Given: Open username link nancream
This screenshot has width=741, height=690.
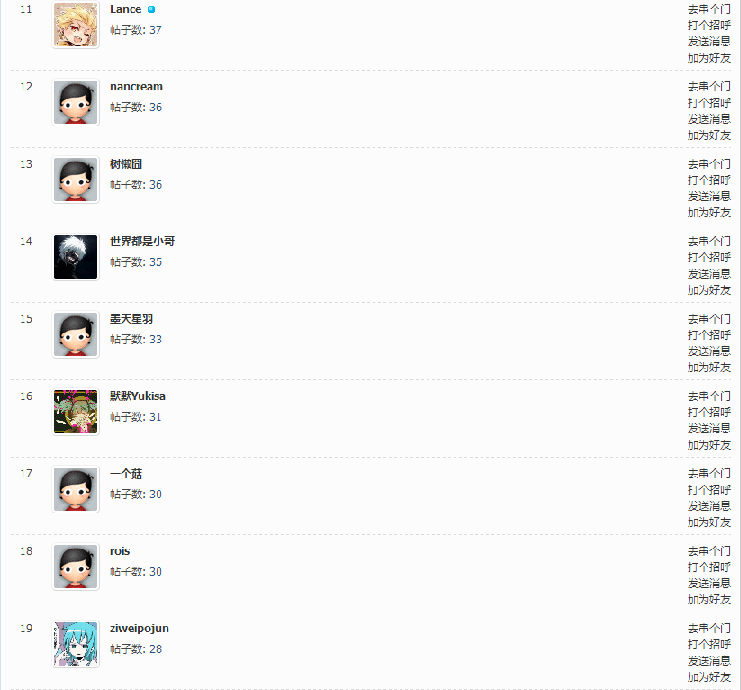Looking at the screenshot, I should click(136, 86).
